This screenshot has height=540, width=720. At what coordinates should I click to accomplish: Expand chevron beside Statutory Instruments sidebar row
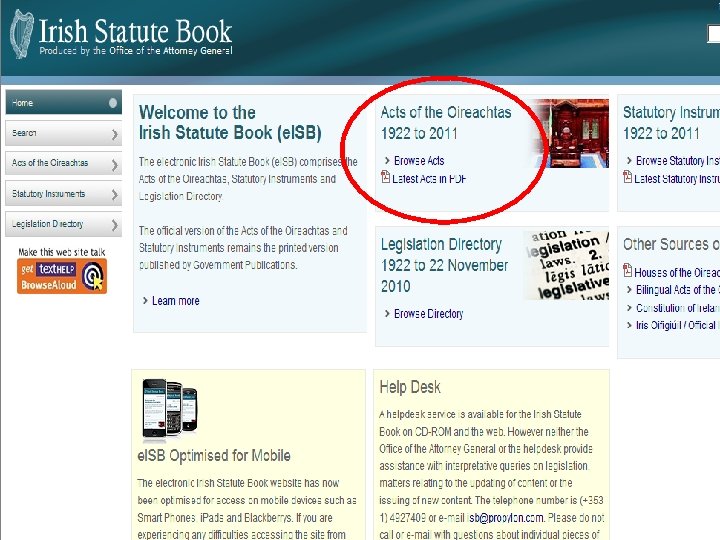point(114,196)
